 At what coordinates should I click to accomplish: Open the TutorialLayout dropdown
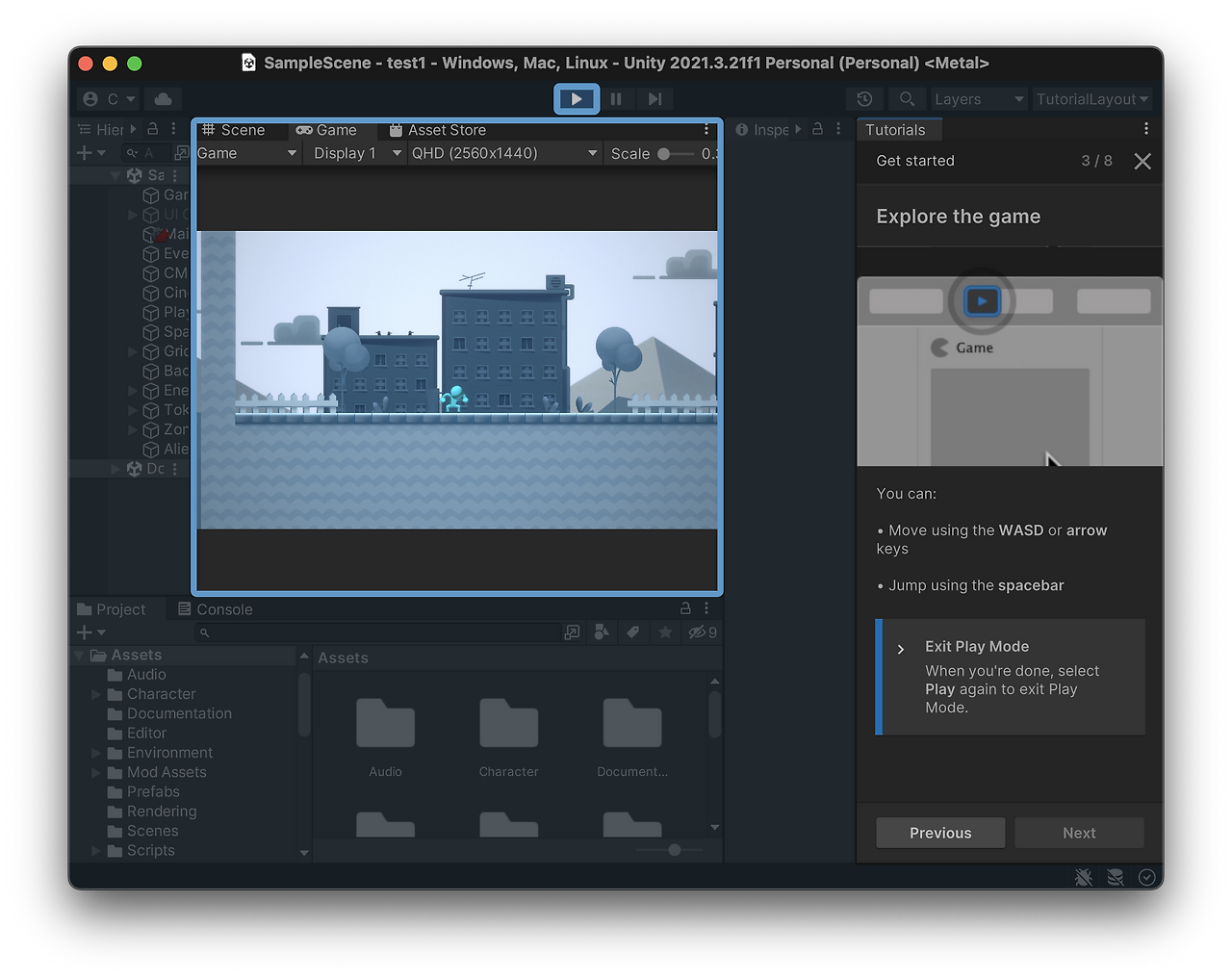[x=1091, y=99]
